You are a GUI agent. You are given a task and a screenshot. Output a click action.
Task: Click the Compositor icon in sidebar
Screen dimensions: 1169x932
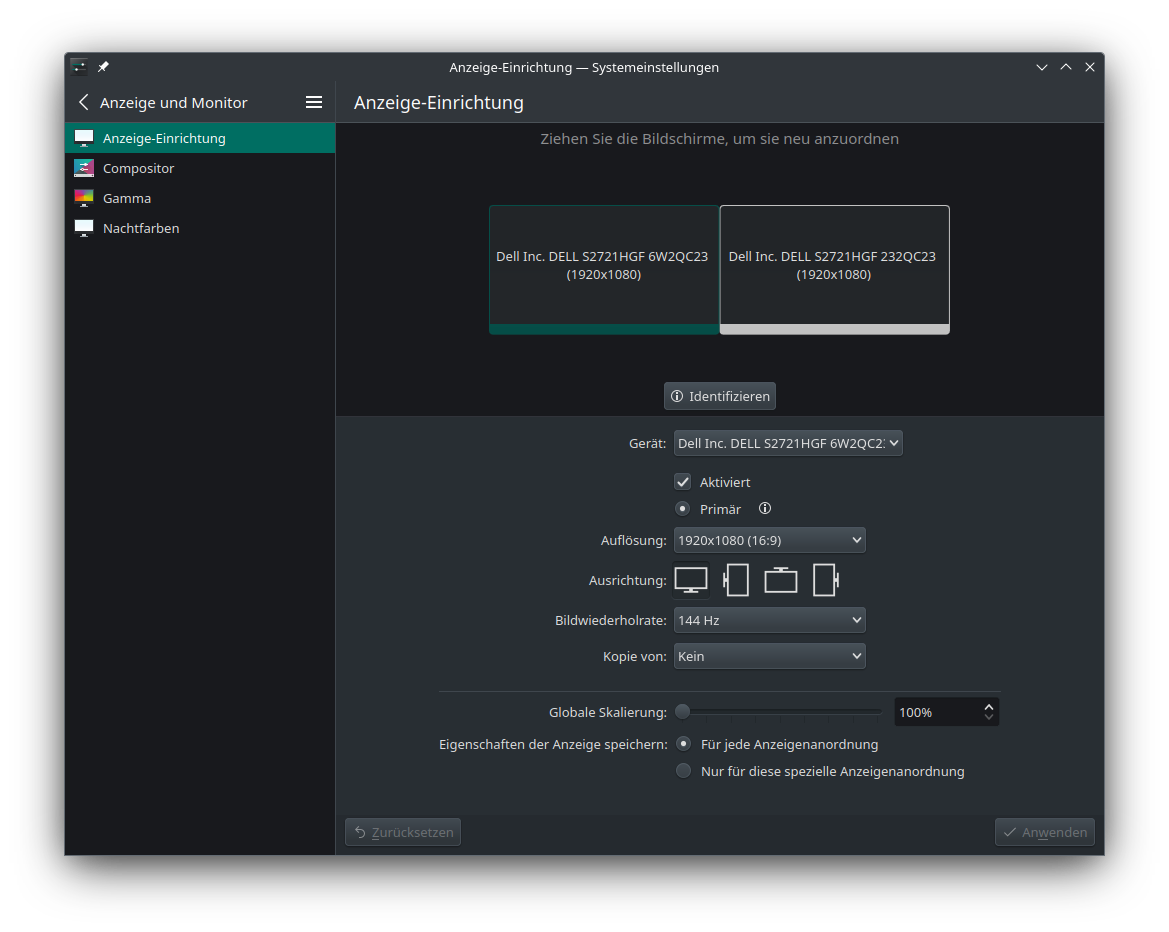click(84, 168)
